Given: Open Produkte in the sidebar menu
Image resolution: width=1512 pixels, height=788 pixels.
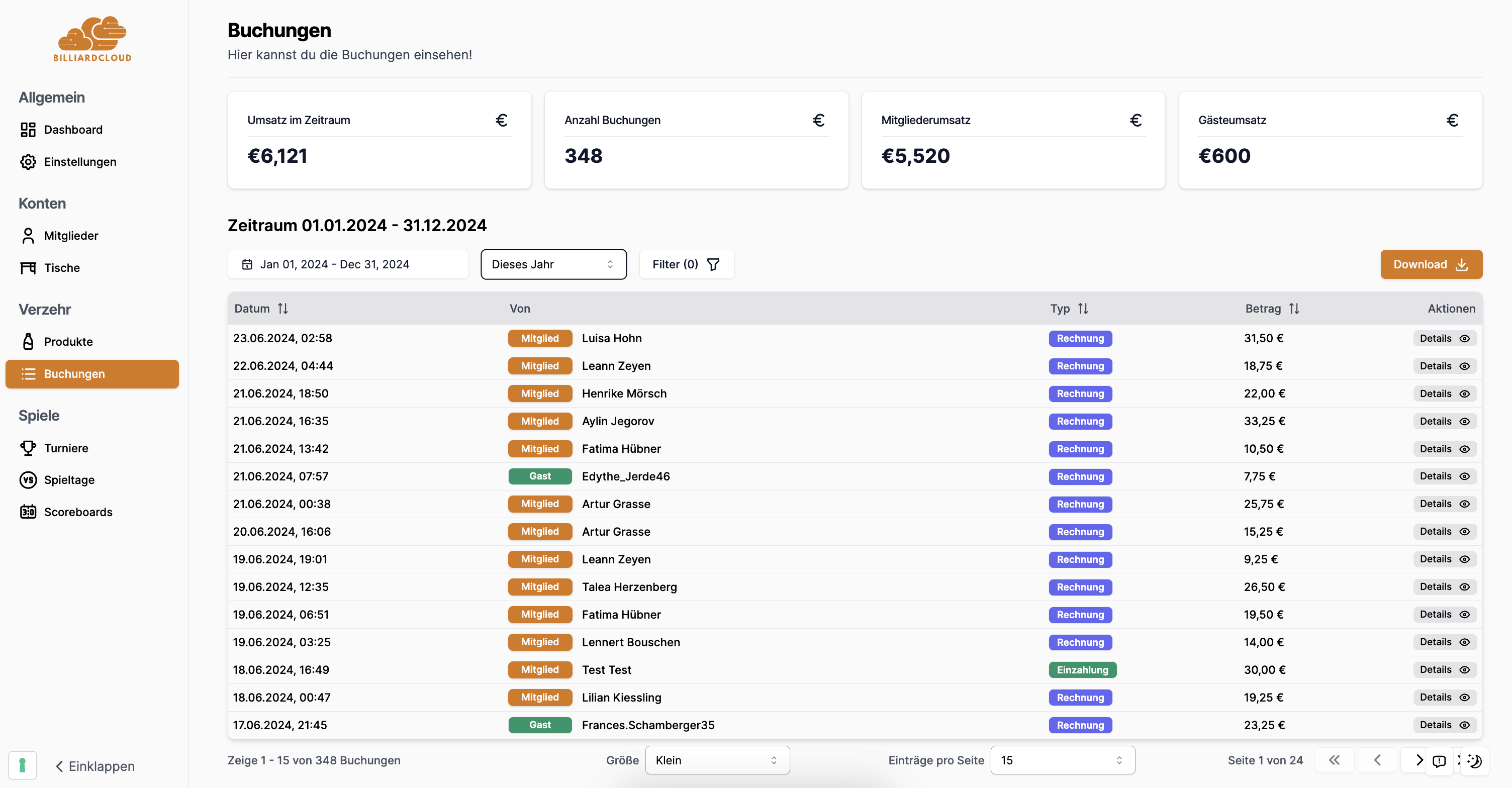Looking at the screenshot, I should 68,342.
